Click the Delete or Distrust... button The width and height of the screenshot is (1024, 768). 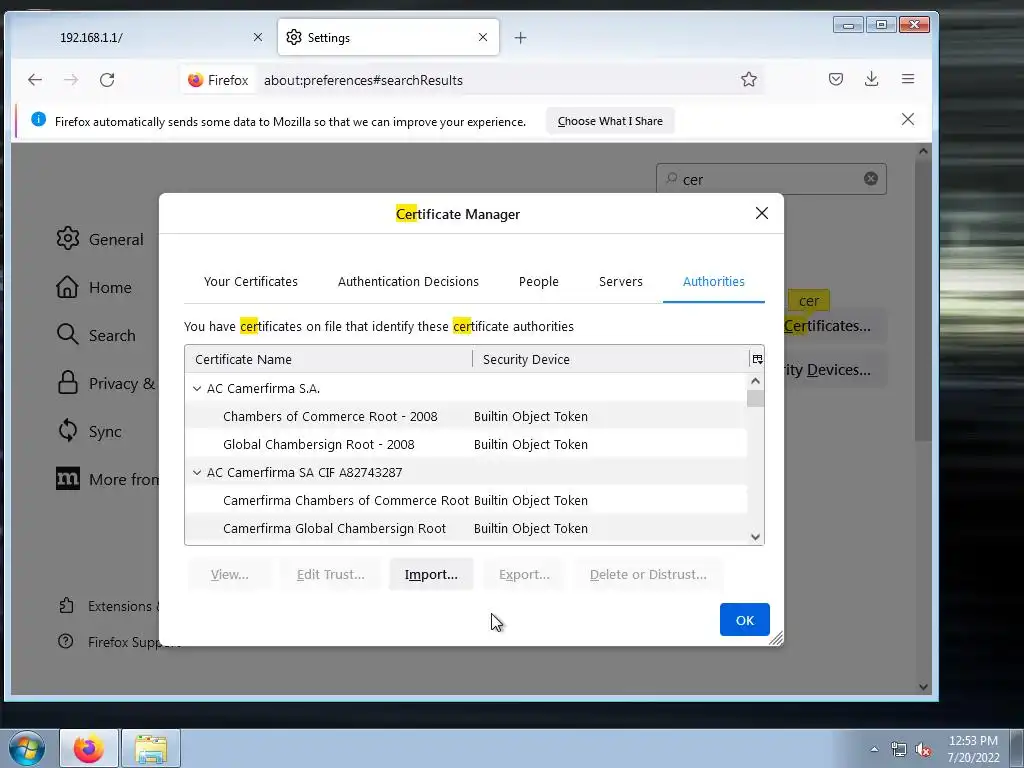point(648,574)
